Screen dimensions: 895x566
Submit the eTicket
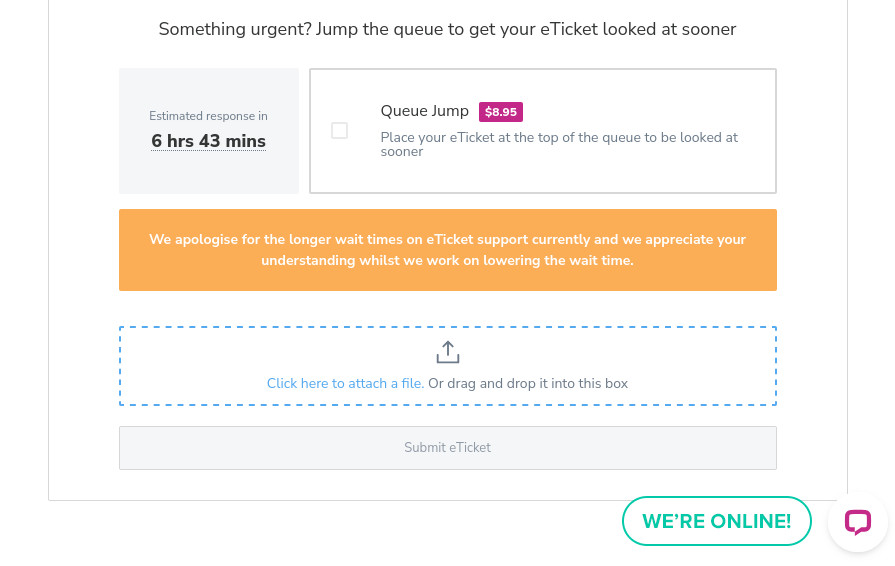(x=447, y=448)
